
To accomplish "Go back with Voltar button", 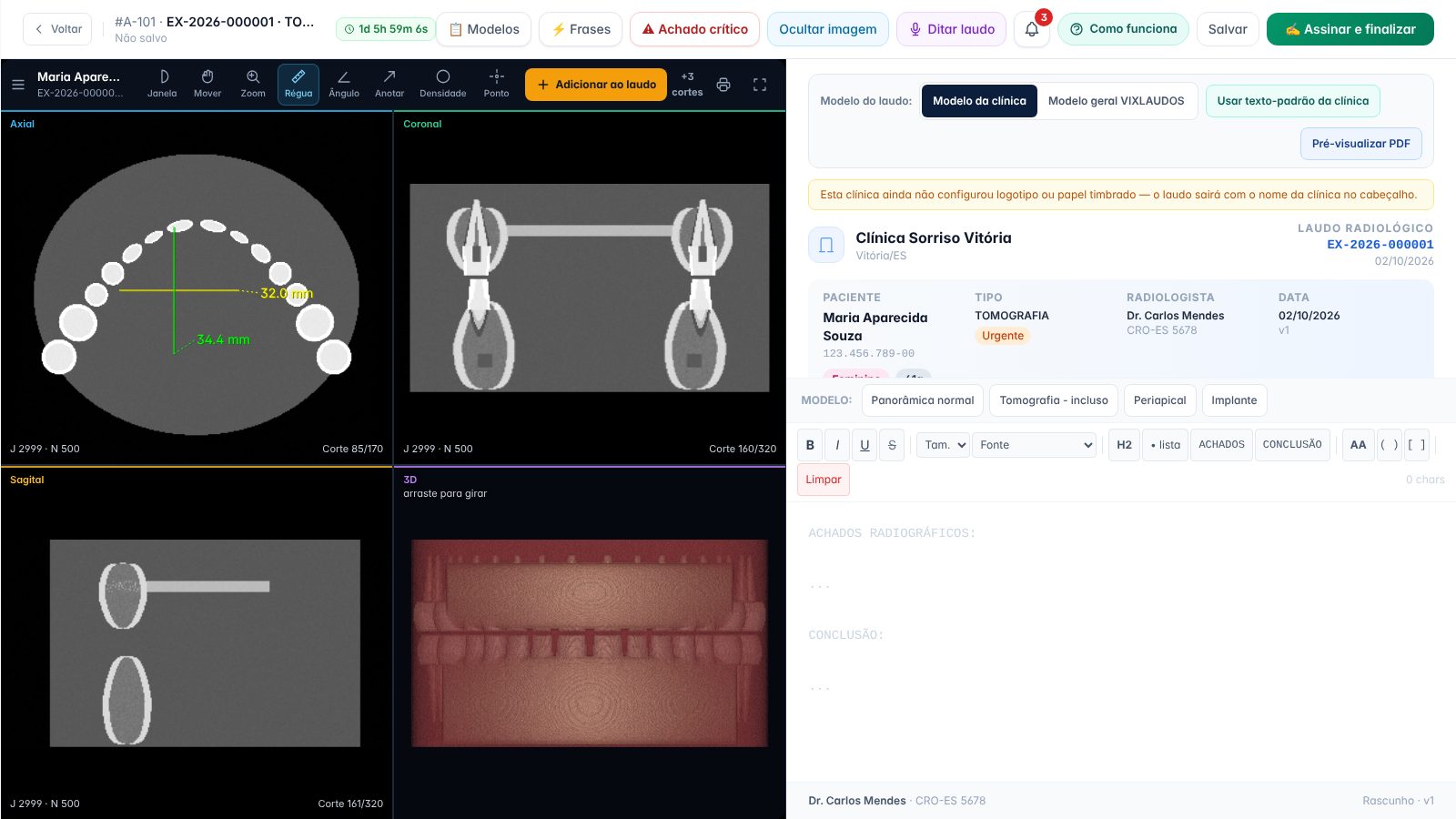I will pos(57,29).
